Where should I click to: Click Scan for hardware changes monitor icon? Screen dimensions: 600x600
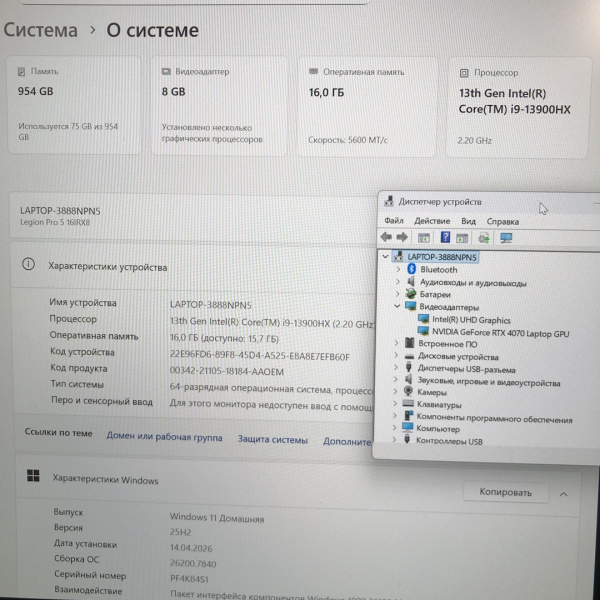pyautogui.click(x=506, y=238)
